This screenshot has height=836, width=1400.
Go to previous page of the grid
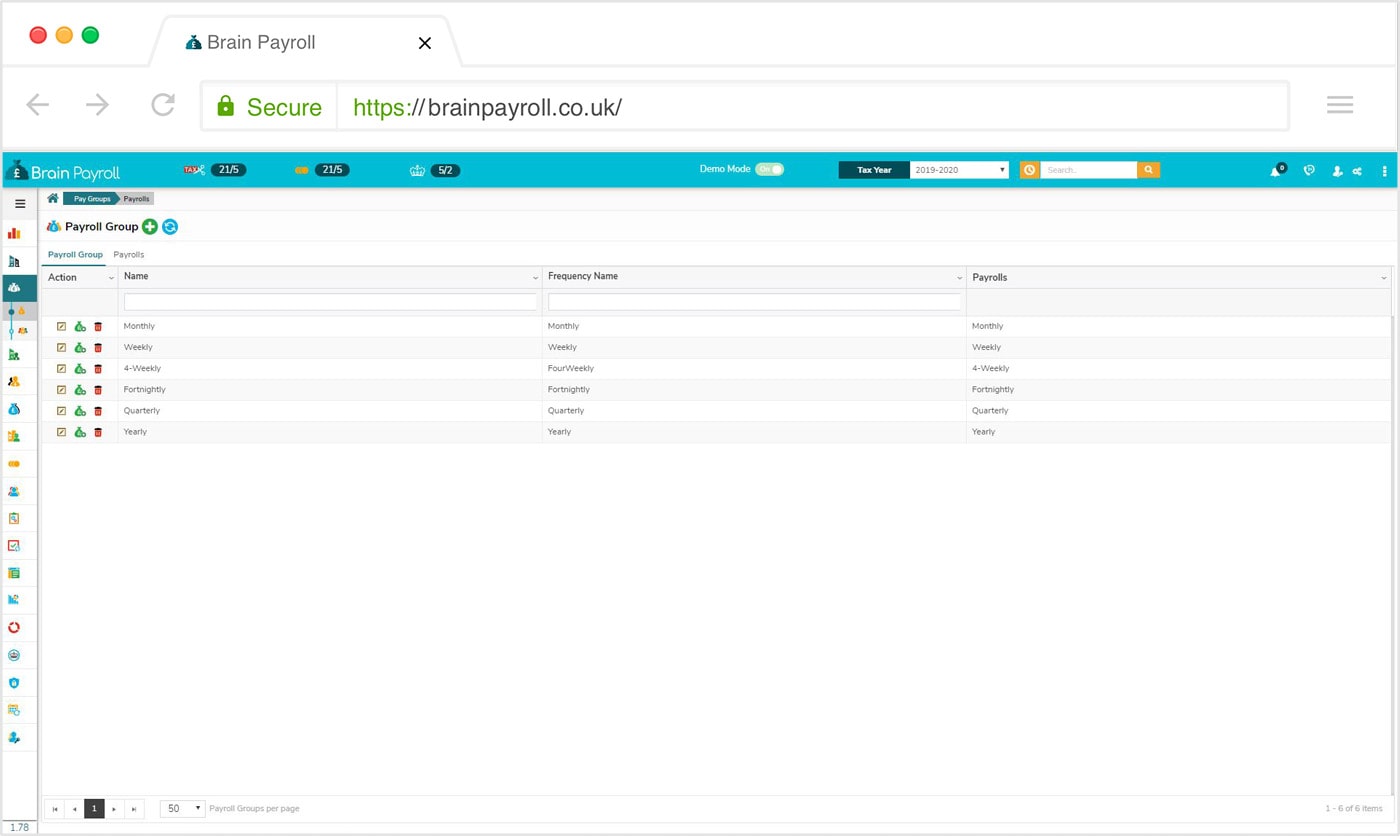click(x=74, y=809)
